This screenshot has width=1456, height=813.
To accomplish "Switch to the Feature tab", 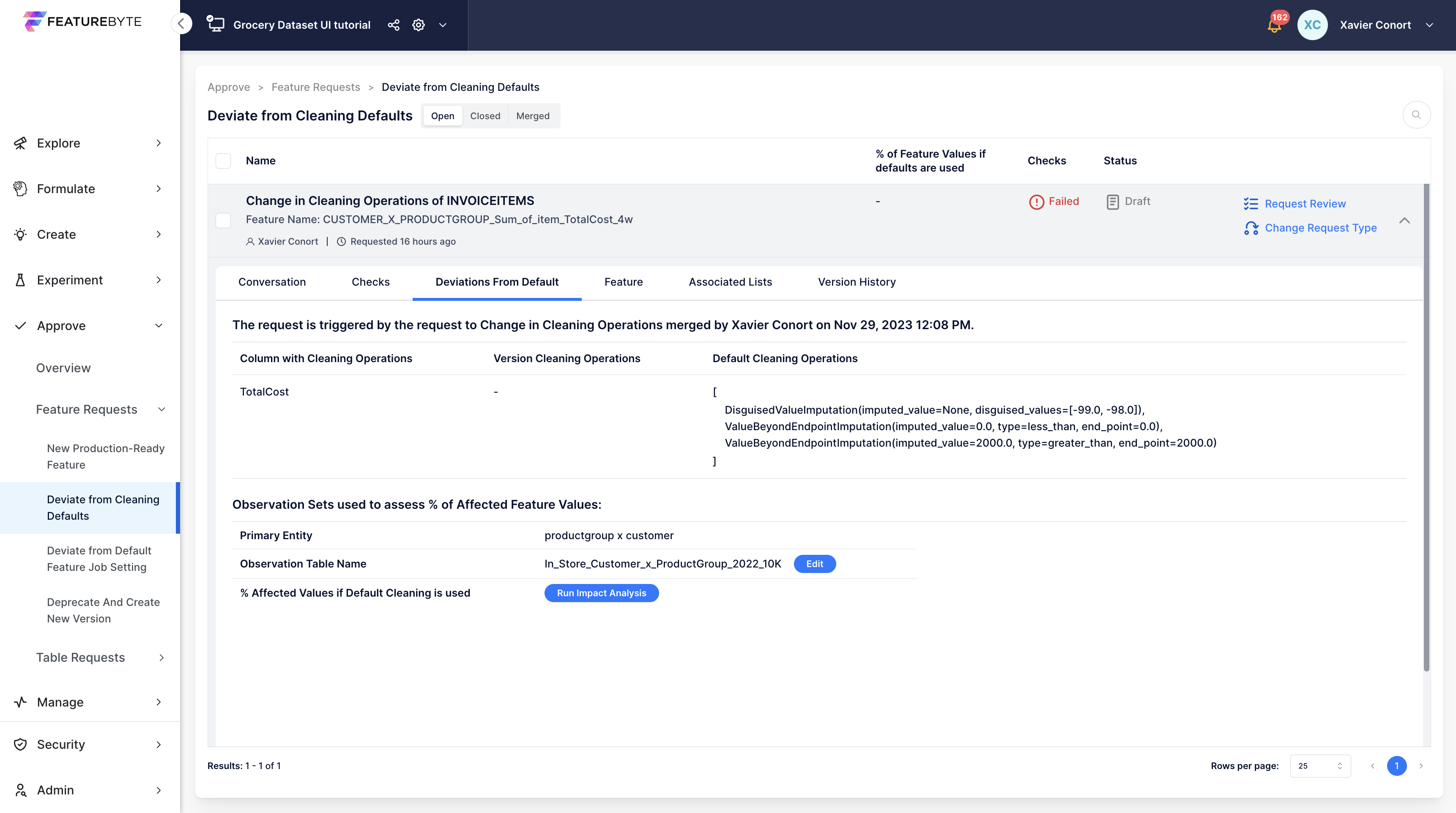I will click(x=624, y=282).
